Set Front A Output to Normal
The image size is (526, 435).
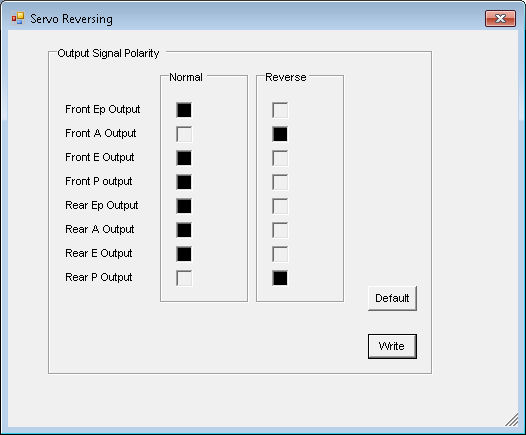(x=184, y=134)
